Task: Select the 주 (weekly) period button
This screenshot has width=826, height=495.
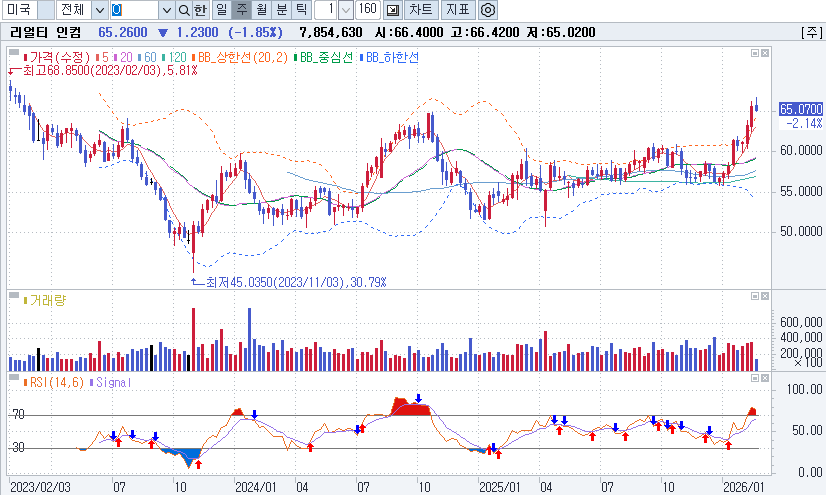Action: 241,10
